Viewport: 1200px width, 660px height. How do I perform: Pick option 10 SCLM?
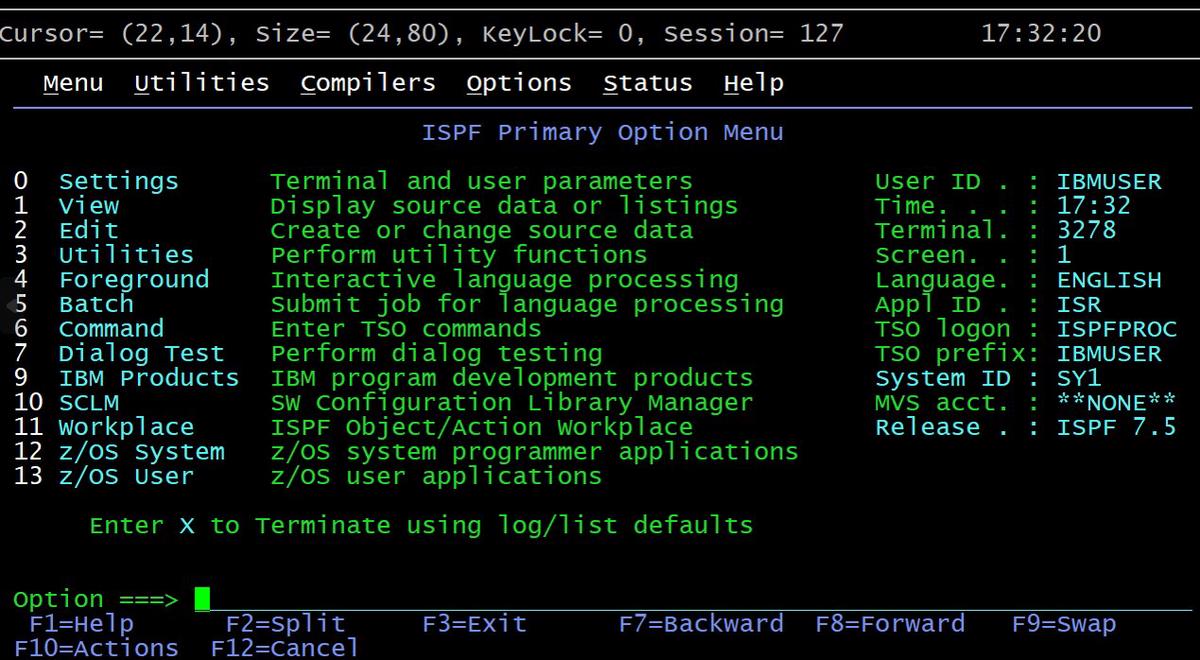point(88,403)
